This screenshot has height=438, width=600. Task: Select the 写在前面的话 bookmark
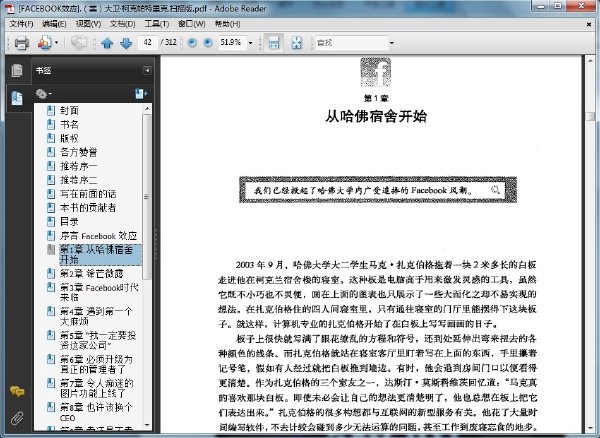pyautogui.click(x=88, y=194)
